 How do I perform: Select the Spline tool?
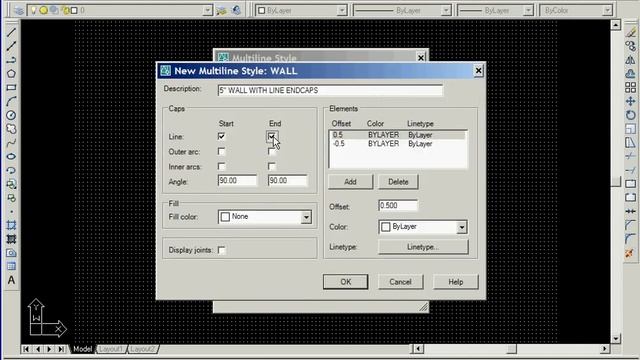(x=11, y=143)
